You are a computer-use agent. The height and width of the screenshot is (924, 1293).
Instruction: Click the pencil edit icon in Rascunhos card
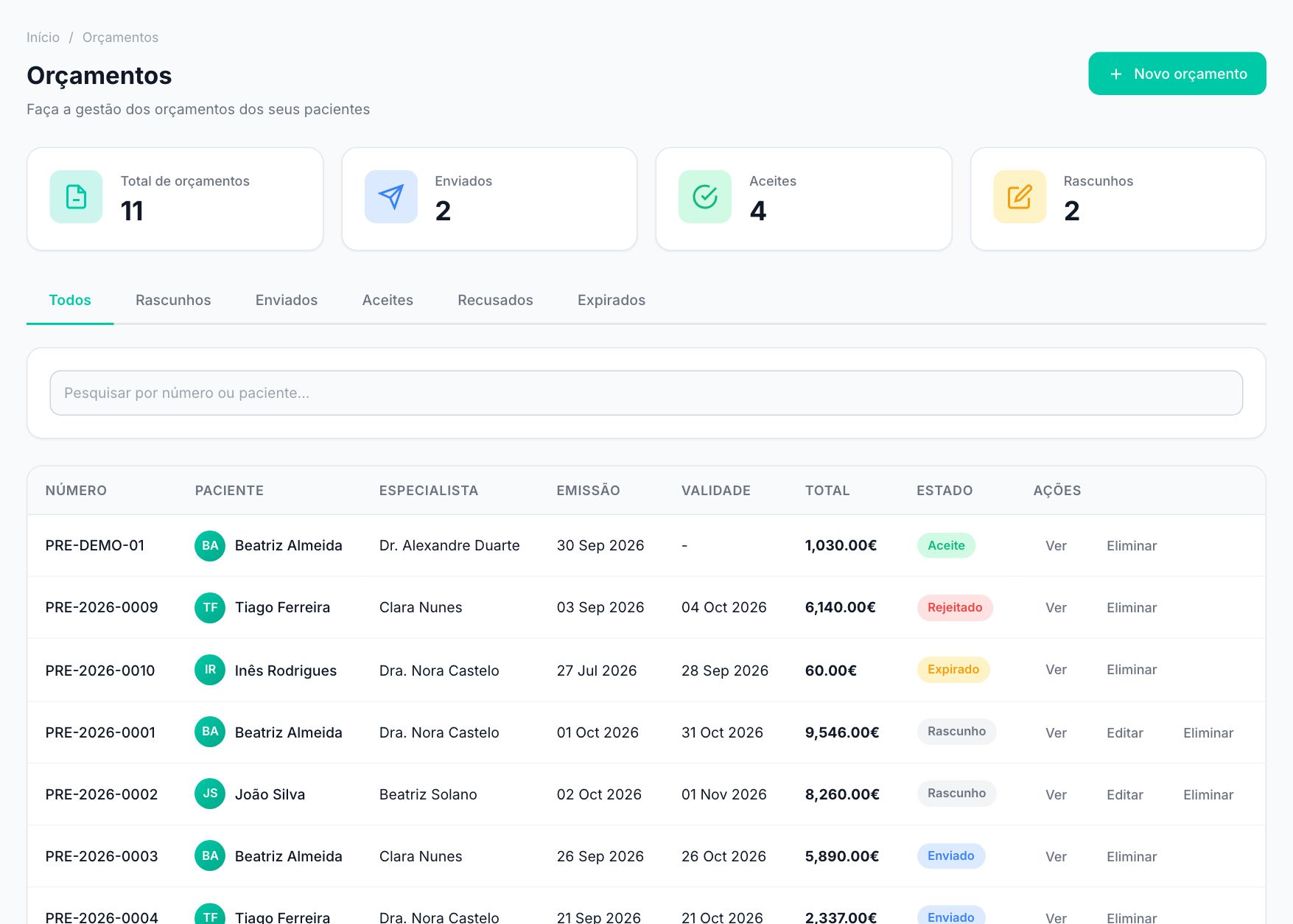(1020, 197)
